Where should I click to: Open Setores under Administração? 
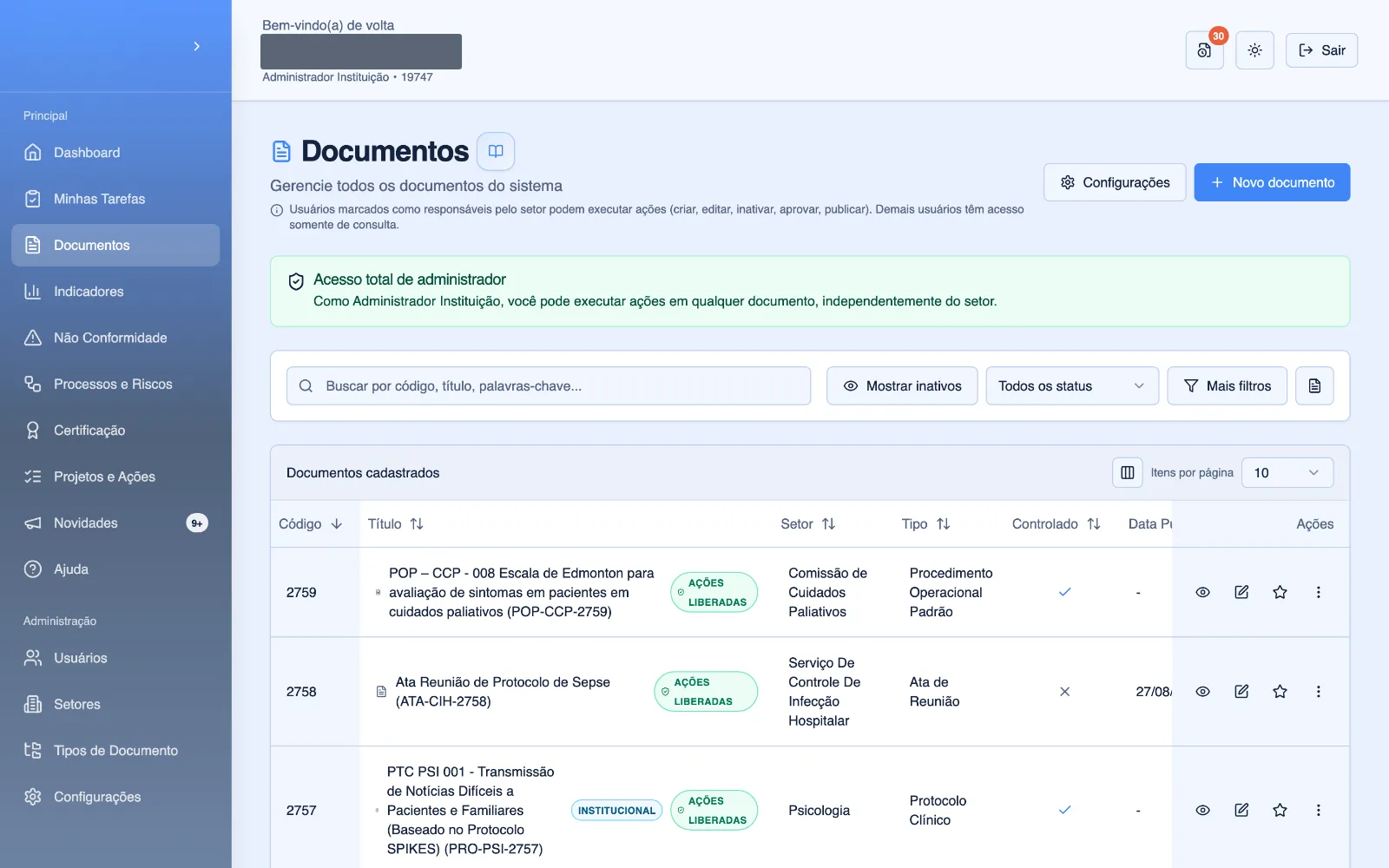tap(115, 704)
